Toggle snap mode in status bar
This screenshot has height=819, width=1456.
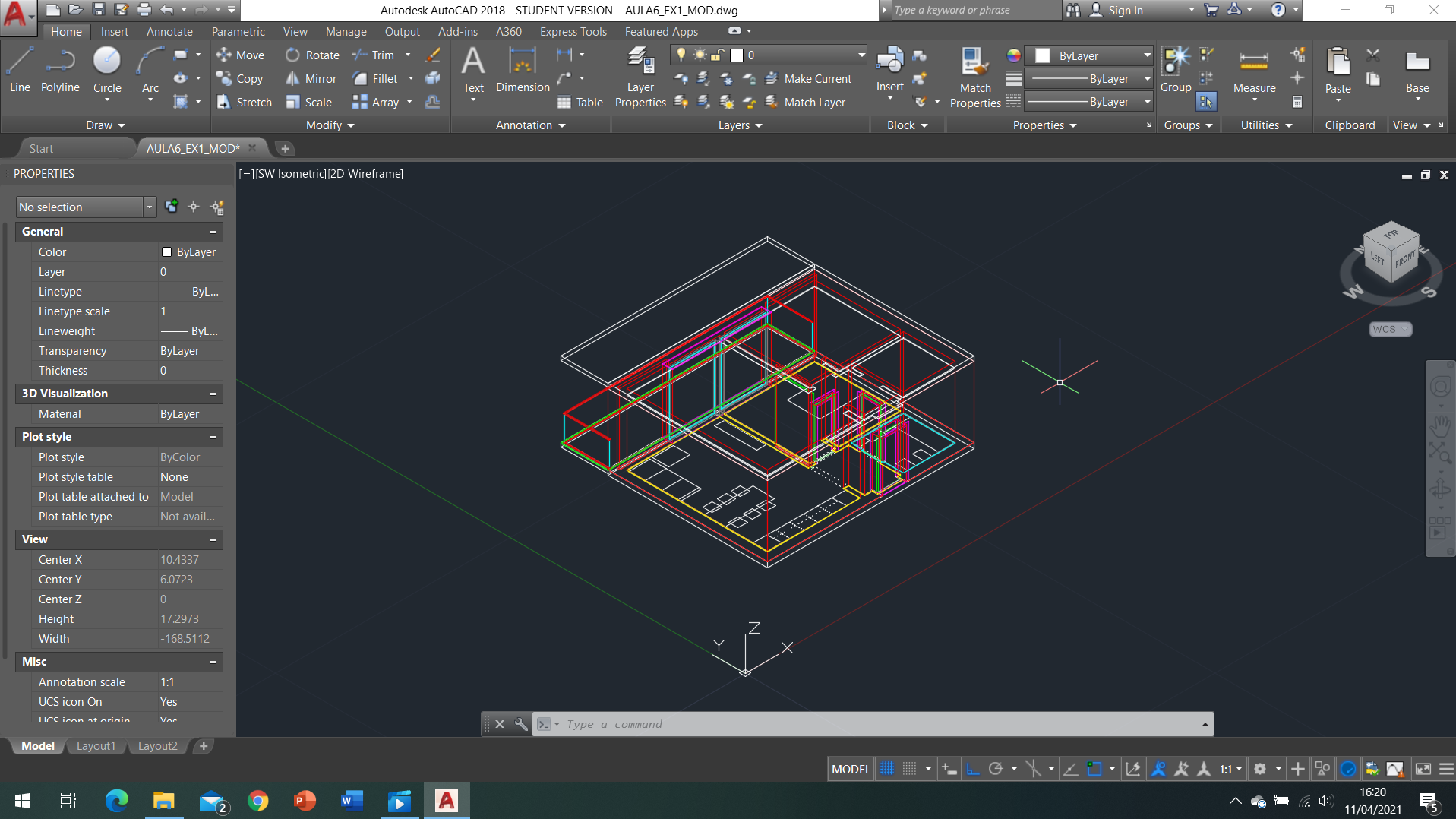pos(909,769)
